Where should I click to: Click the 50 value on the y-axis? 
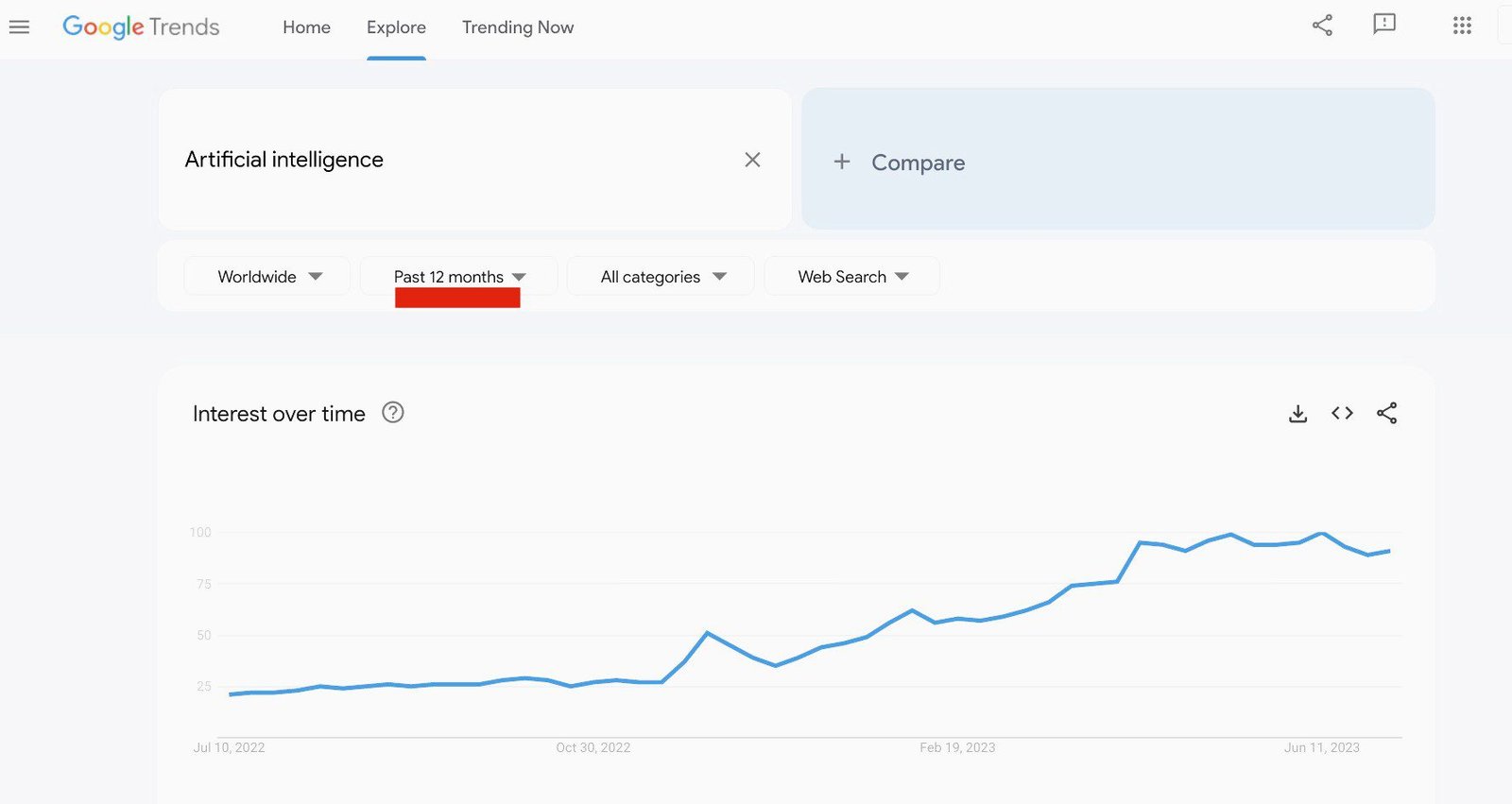coord(204,635)
